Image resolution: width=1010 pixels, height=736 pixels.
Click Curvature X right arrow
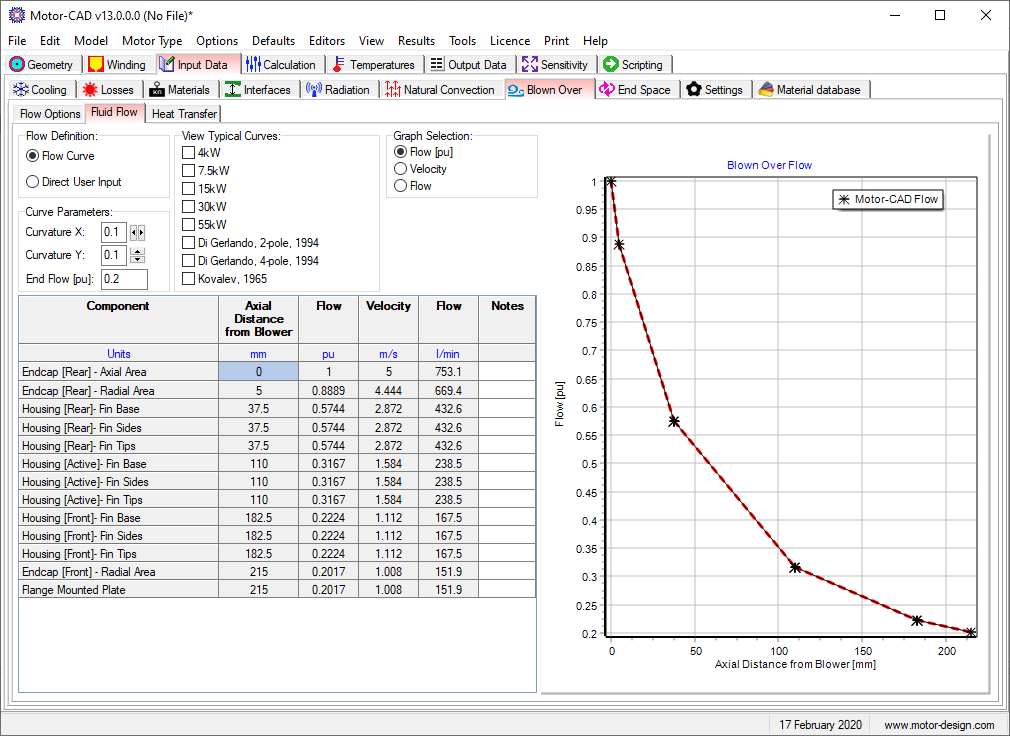[x=141, y=233]
